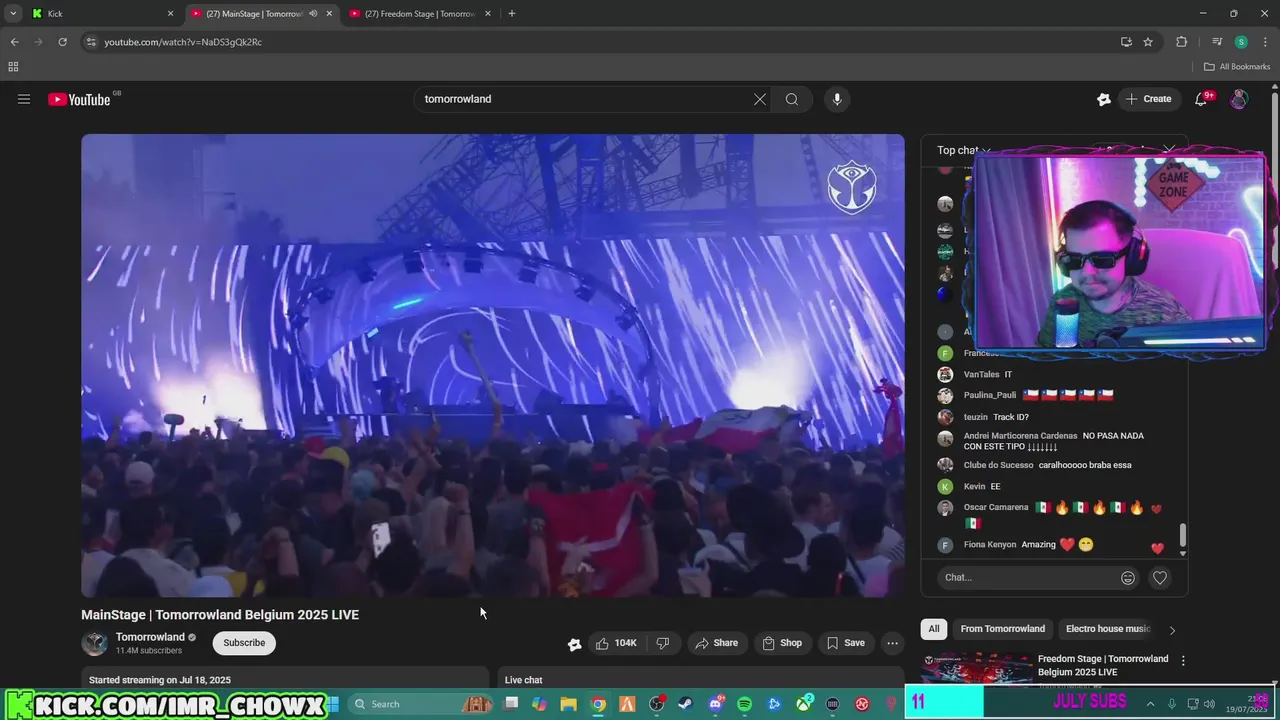Open Chrome profile S avatar
This screenshot has height=720, width=1280.
1241,42
